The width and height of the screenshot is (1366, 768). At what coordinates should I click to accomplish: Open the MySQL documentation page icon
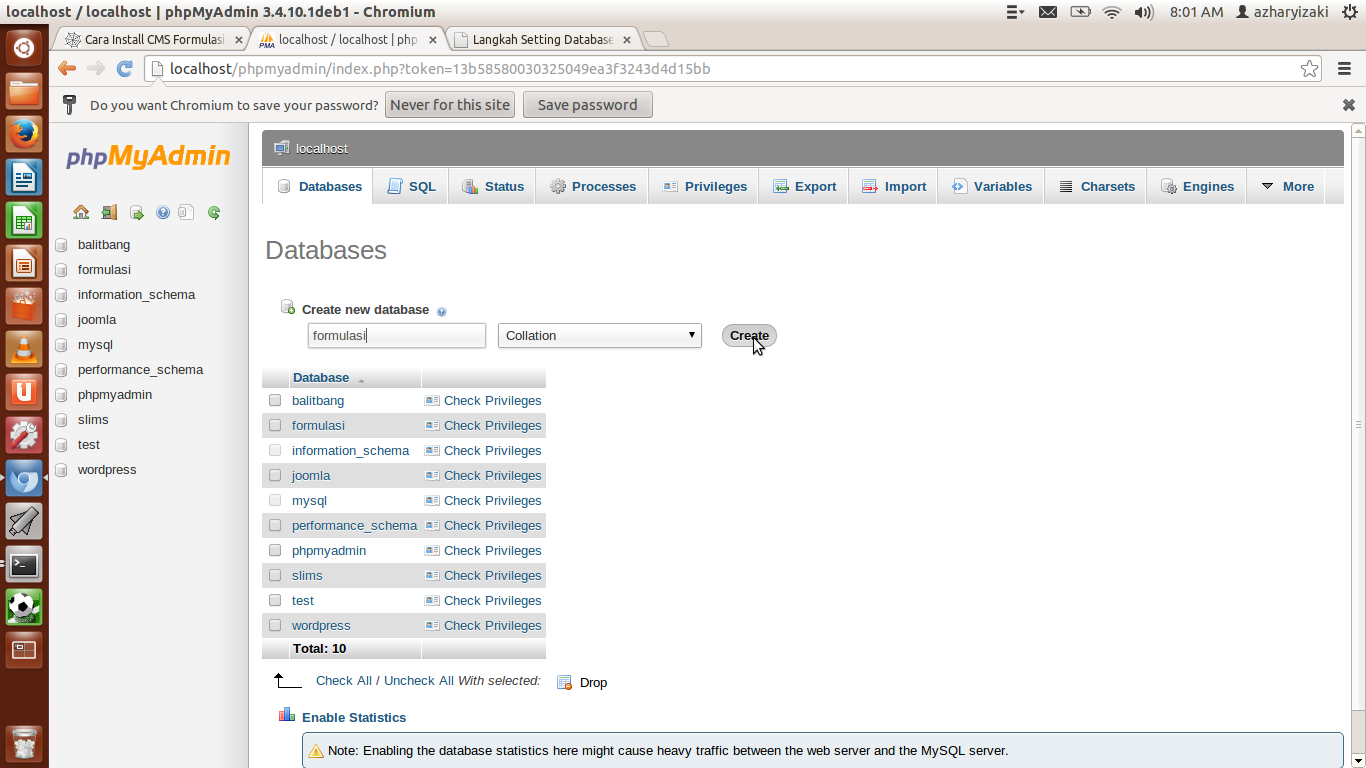tap(186, 212)
